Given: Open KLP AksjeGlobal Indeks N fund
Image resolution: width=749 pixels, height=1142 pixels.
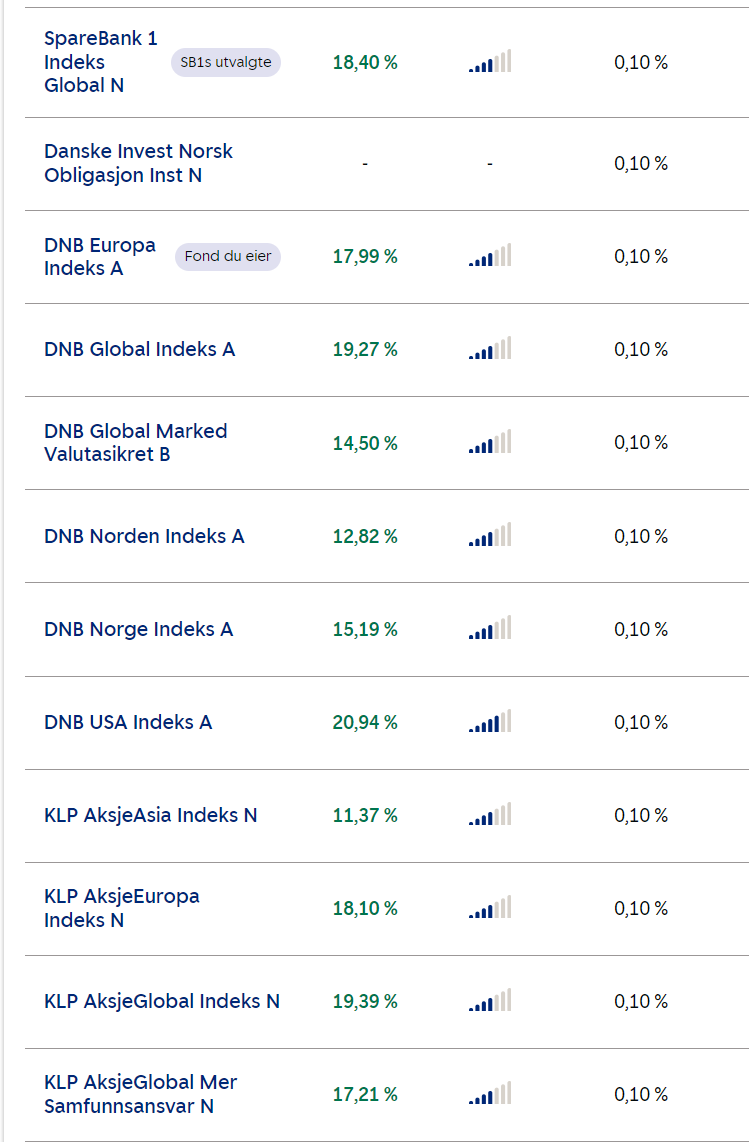Looking at the screenshot, I should click(162, 1001).
